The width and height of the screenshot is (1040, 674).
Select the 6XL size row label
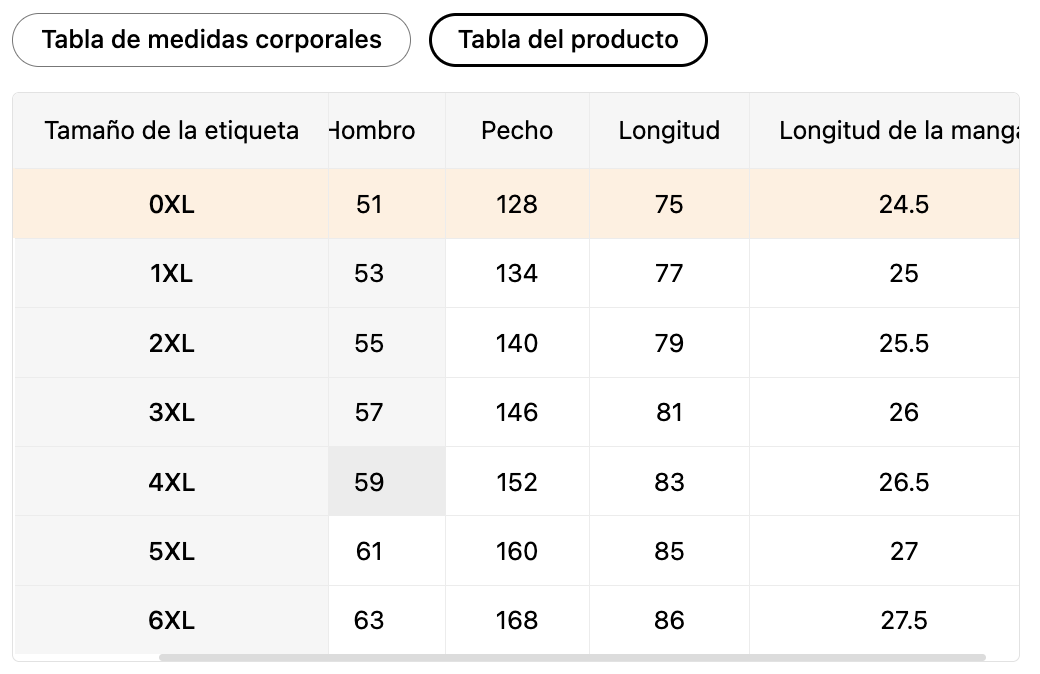[171, 620]
